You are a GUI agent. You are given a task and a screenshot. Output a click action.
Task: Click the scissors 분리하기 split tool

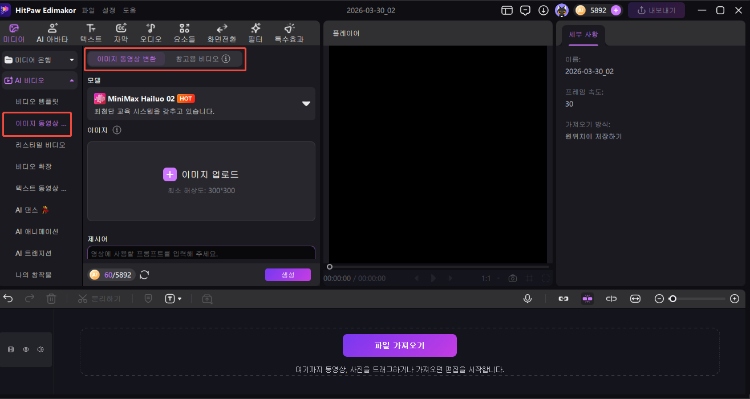tap(99, 299)
